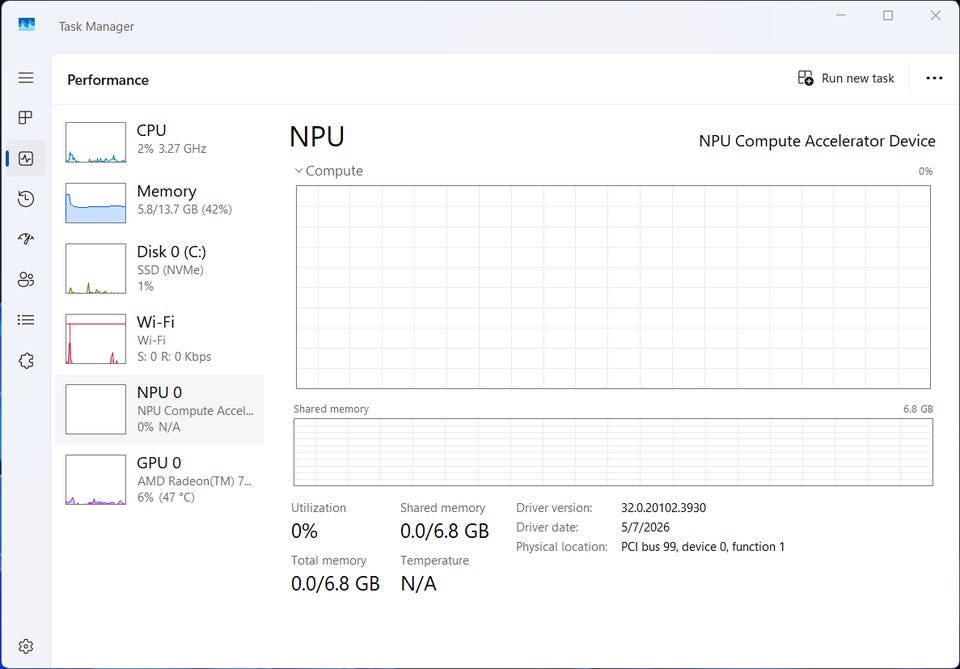Collapse the Compute graph chevron
960x669 pixels.
pyautogui.click(x=298, y=171)
